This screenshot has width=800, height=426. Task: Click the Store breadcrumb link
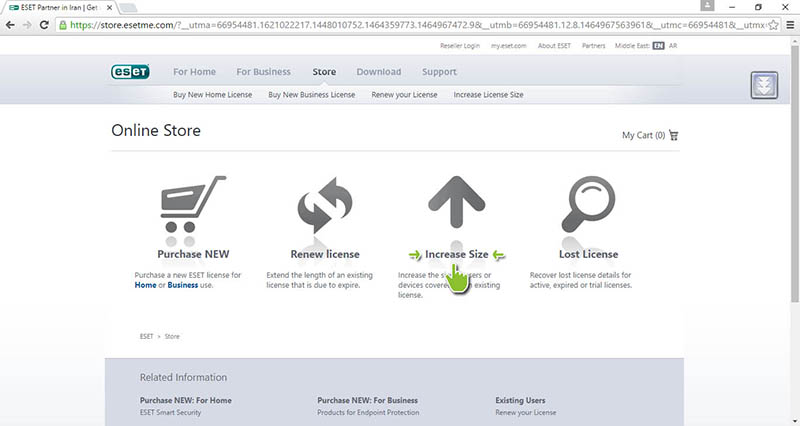[x=172, y=336]
